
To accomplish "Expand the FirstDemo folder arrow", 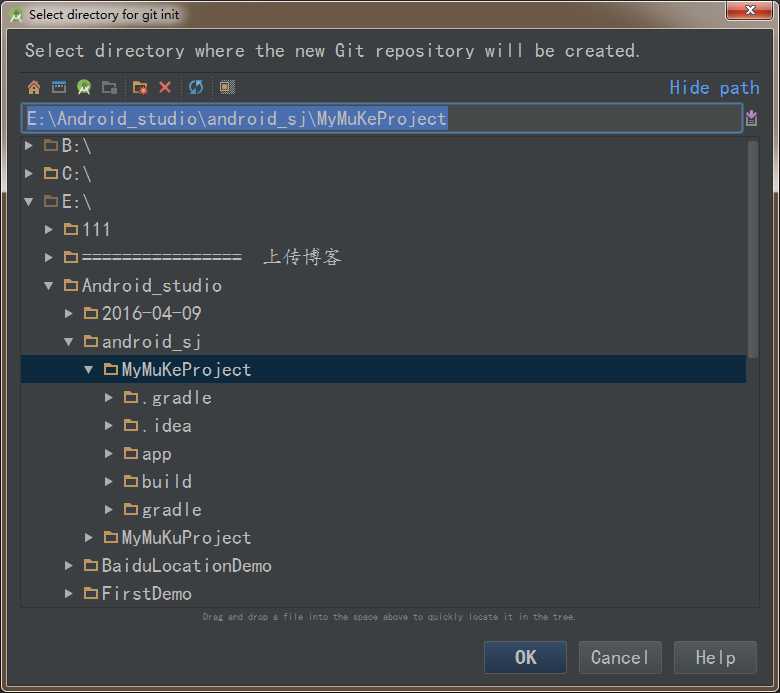I will click(68, 594).
